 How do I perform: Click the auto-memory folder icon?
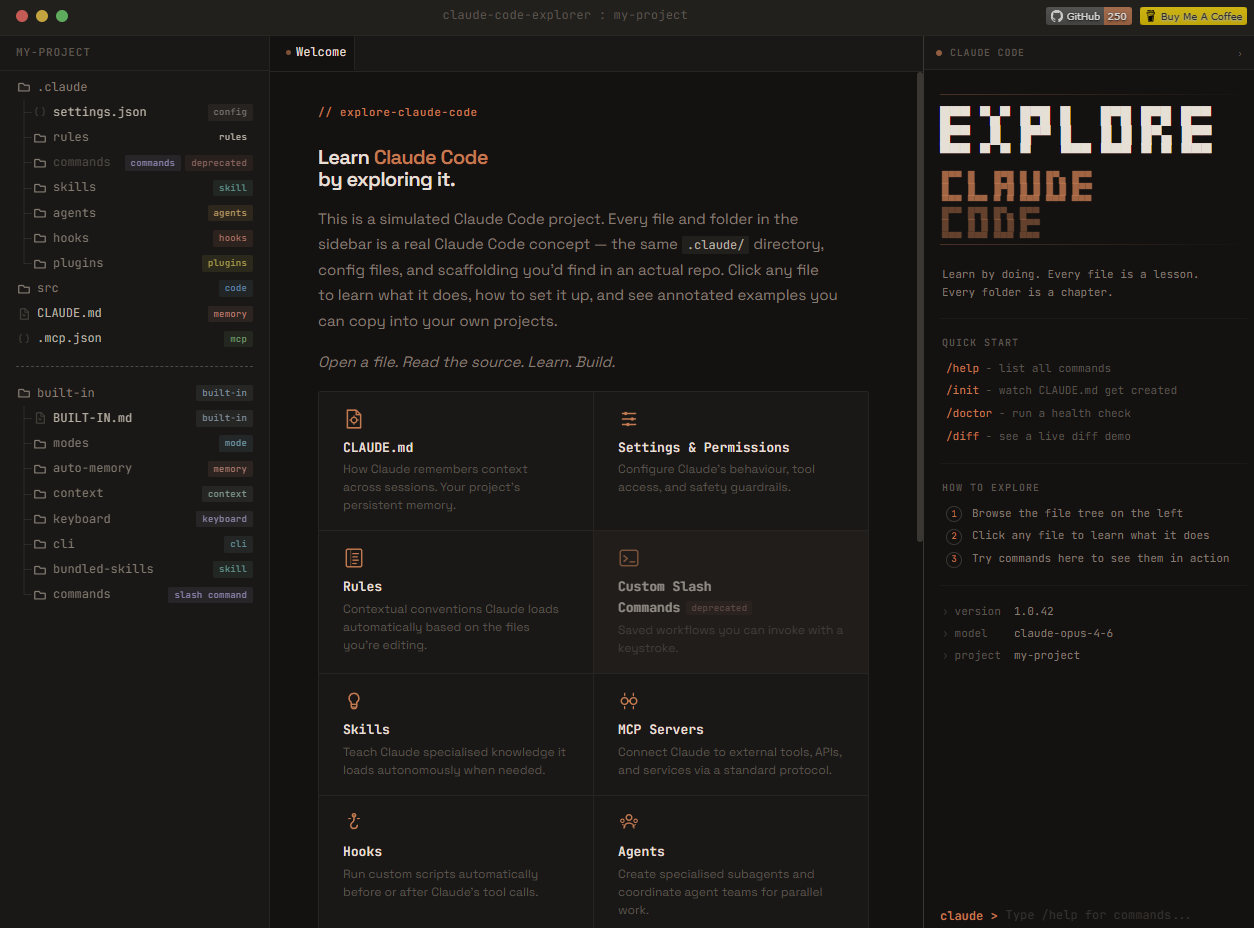point(40,468)
